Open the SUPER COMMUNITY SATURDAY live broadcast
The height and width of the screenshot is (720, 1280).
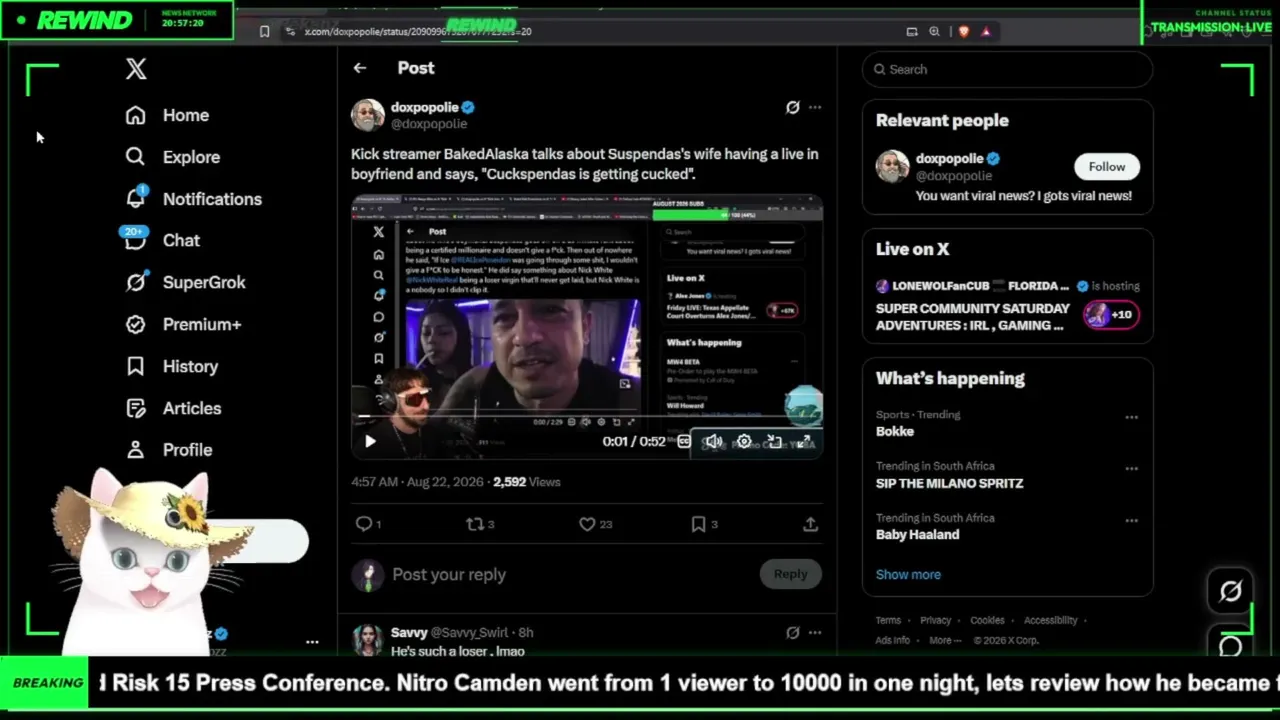[x=973, y=317]
